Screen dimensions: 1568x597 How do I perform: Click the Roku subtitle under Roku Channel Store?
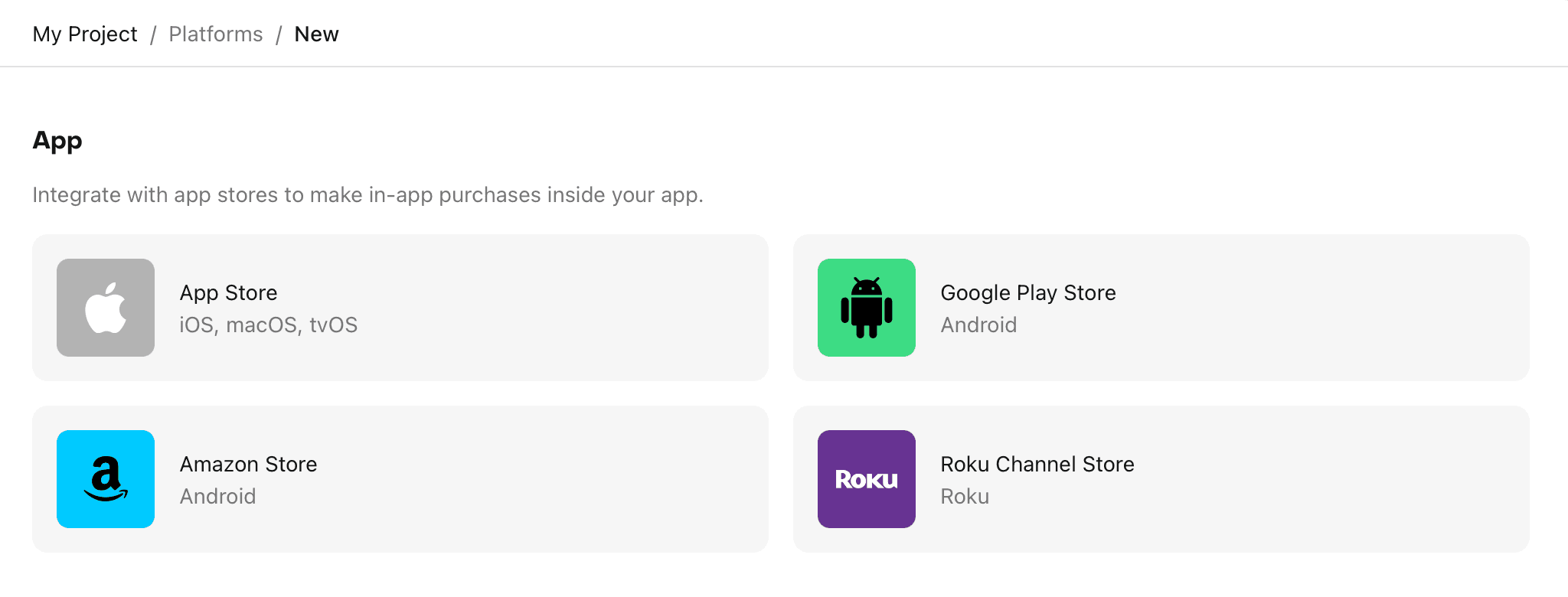(965, 497)
